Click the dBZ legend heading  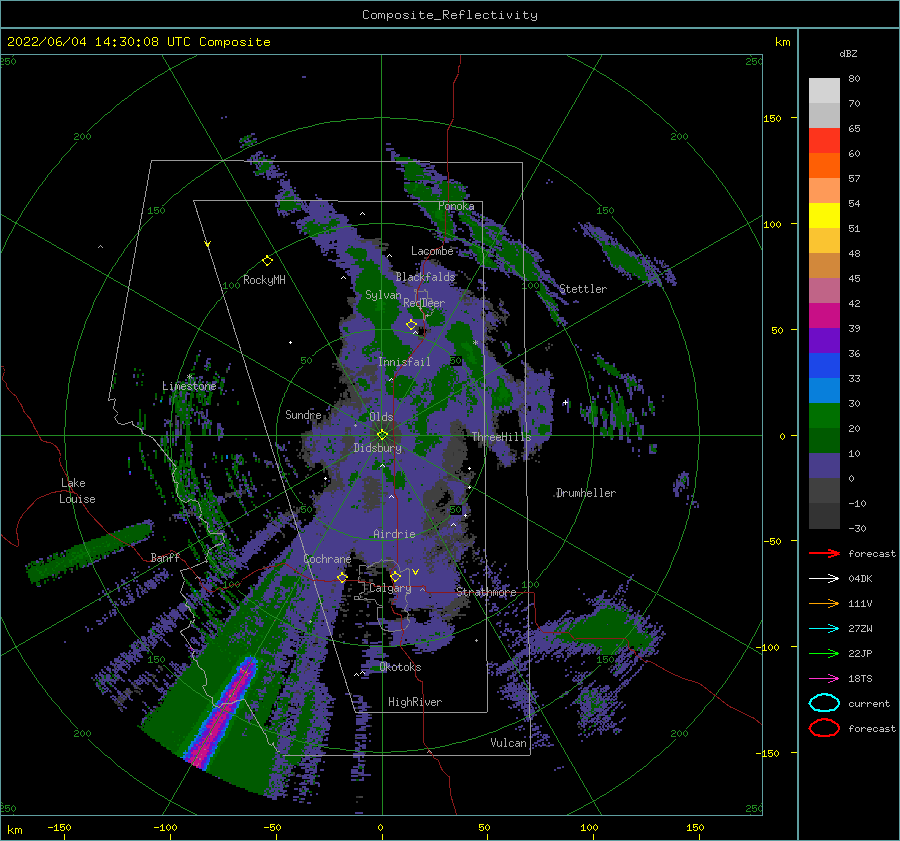tap(848, 53)
